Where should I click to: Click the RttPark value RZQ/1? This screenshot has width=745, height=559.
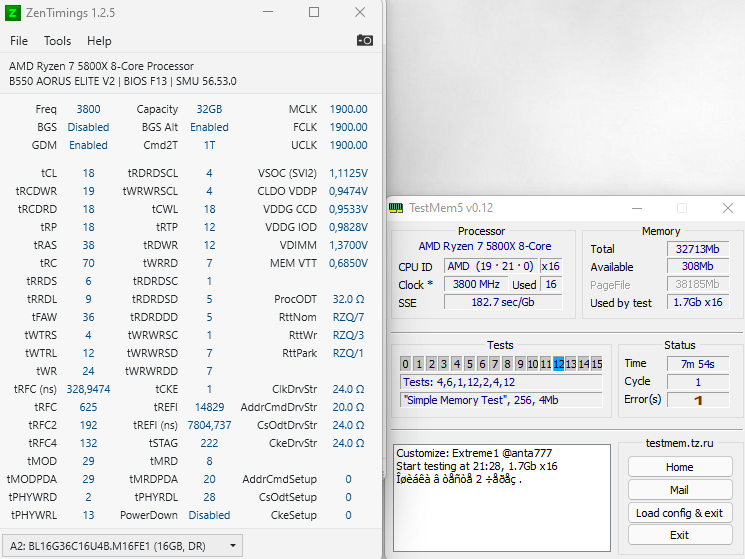(348, 353)
